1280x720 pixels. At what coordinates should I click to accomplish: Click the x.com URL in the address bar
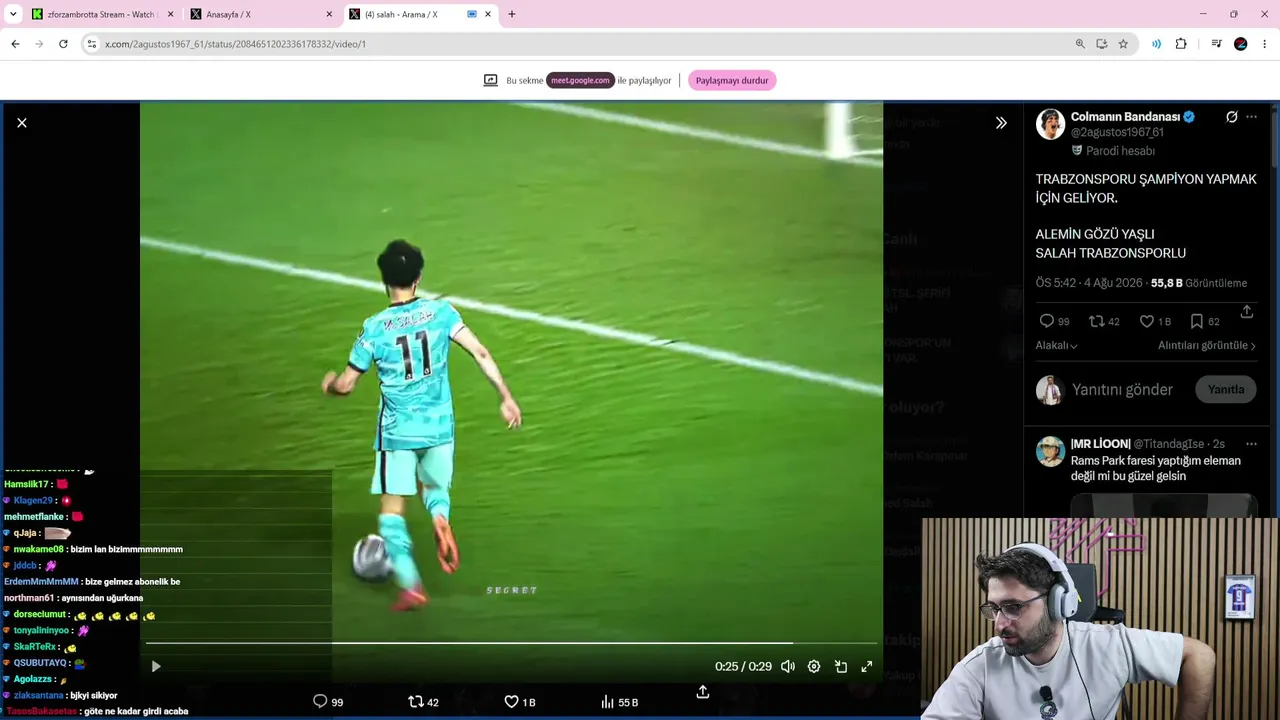[236, 44]
